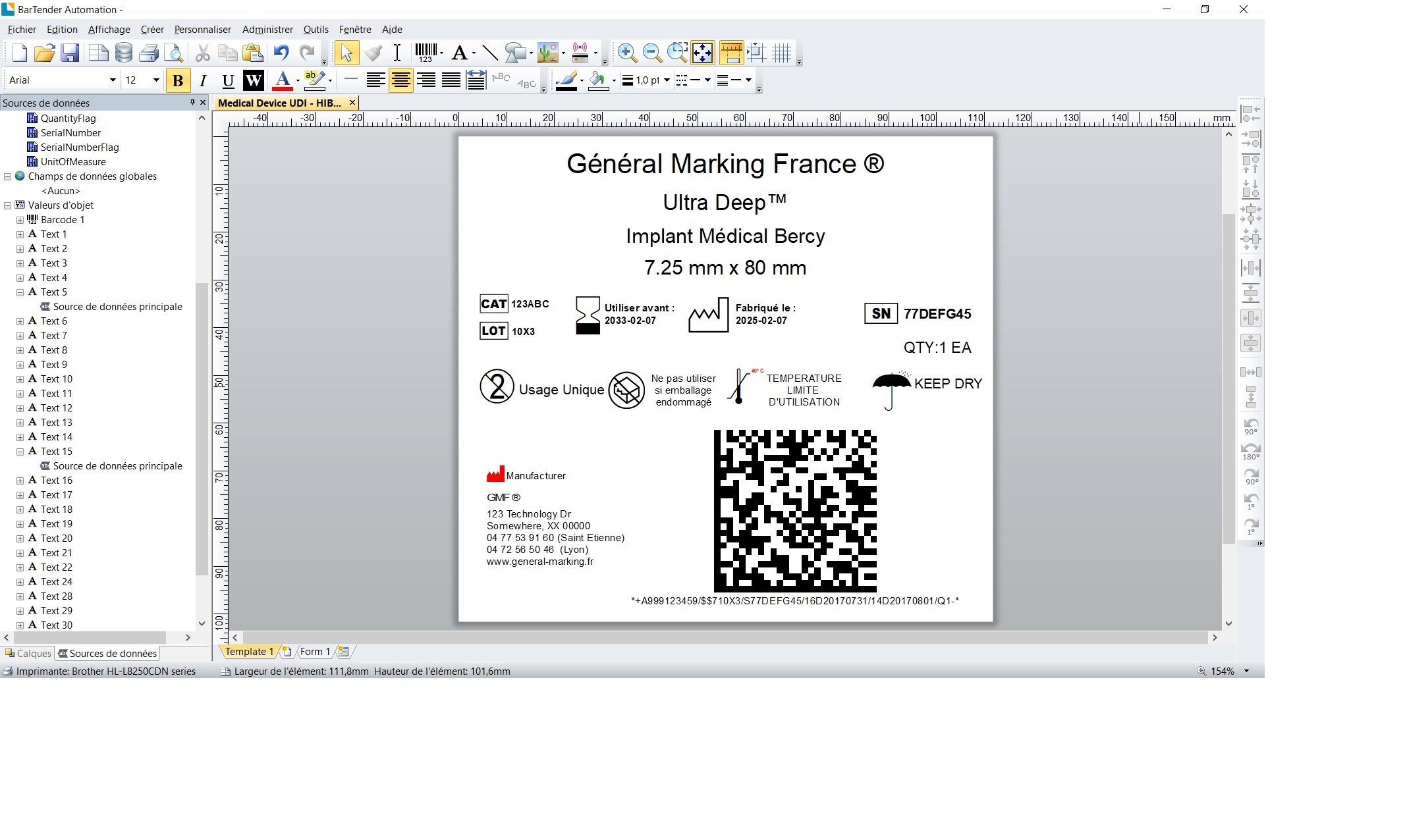1405x840 pixels.
Task: Open database connection setup icon
Action: [124, 53]
